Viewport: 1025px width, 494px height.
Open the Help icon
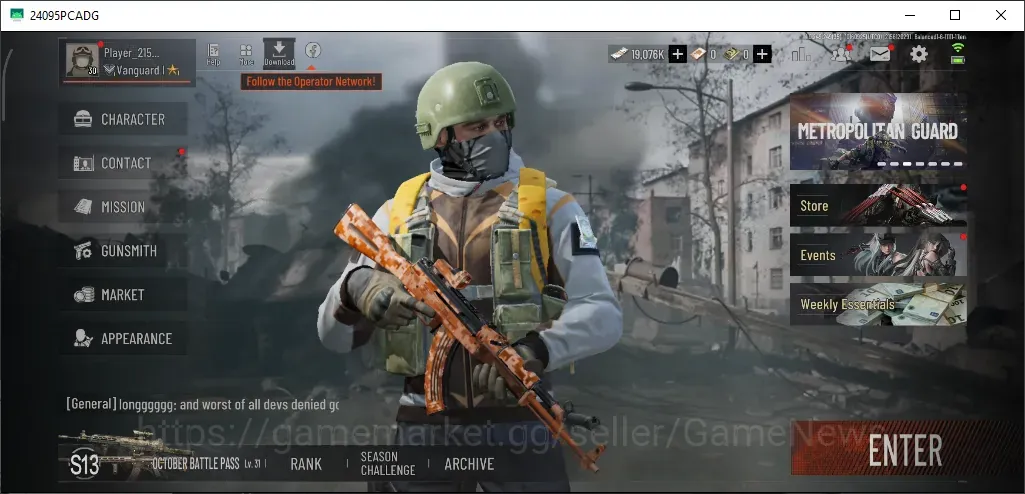click(x=213, y=54)
